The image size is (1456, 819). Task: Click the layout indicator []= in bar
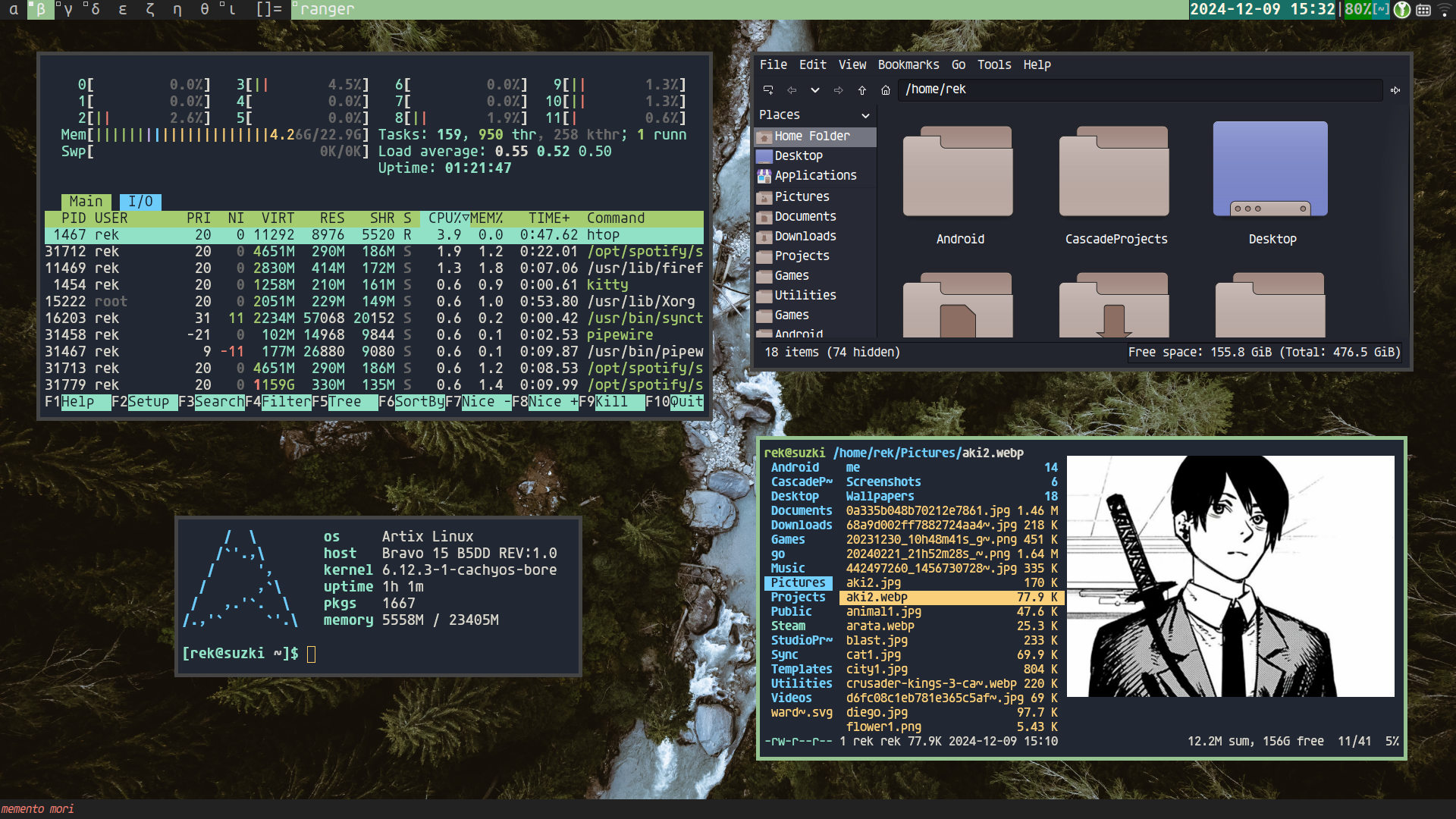(268, 10)
